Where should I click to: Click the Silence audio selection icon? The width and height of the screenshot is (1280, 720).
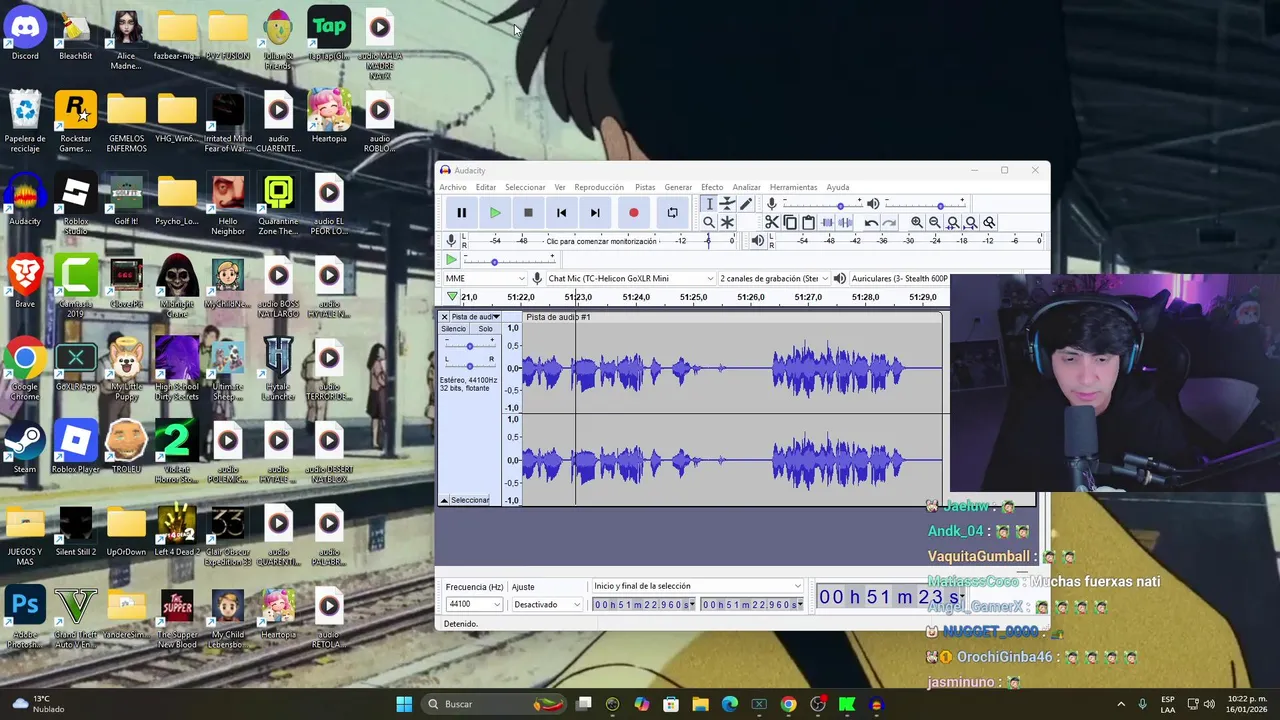coord(845,222)
